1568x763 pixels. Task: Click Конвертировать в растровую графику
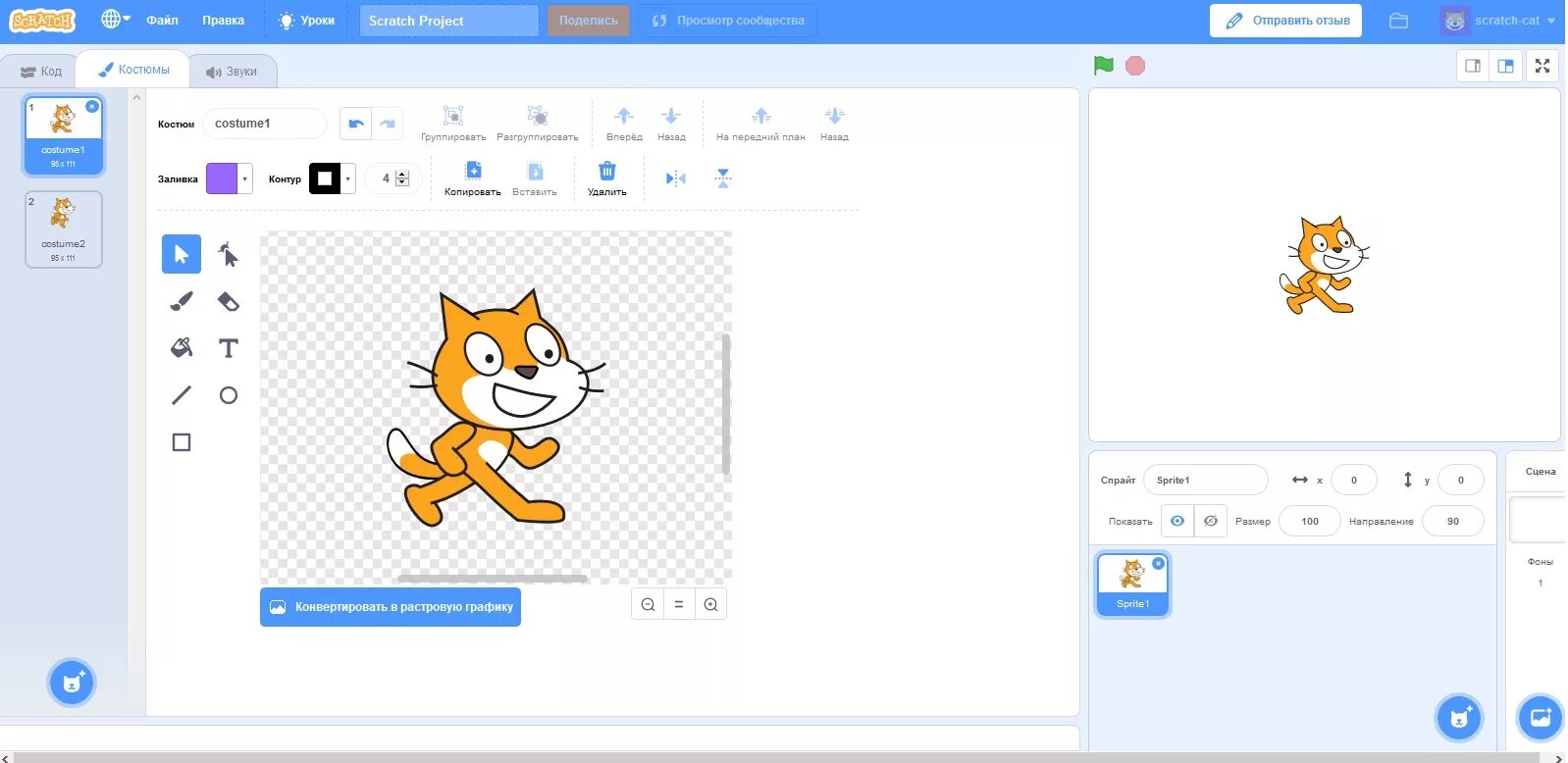(x=391, y=607)
